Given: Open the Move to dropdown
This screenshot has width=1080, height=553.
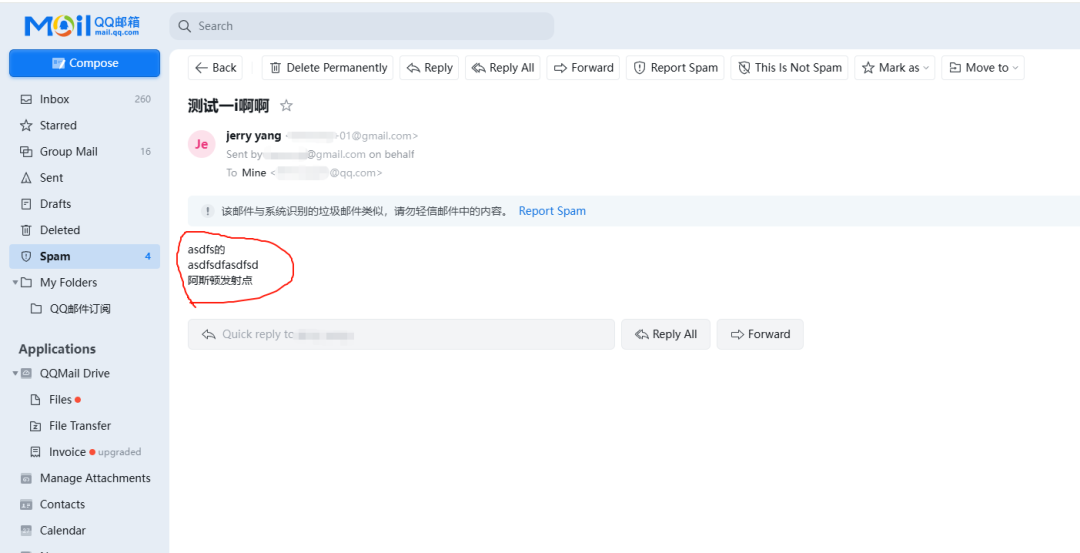Looking at the screenshot, I should coord(983,68).
